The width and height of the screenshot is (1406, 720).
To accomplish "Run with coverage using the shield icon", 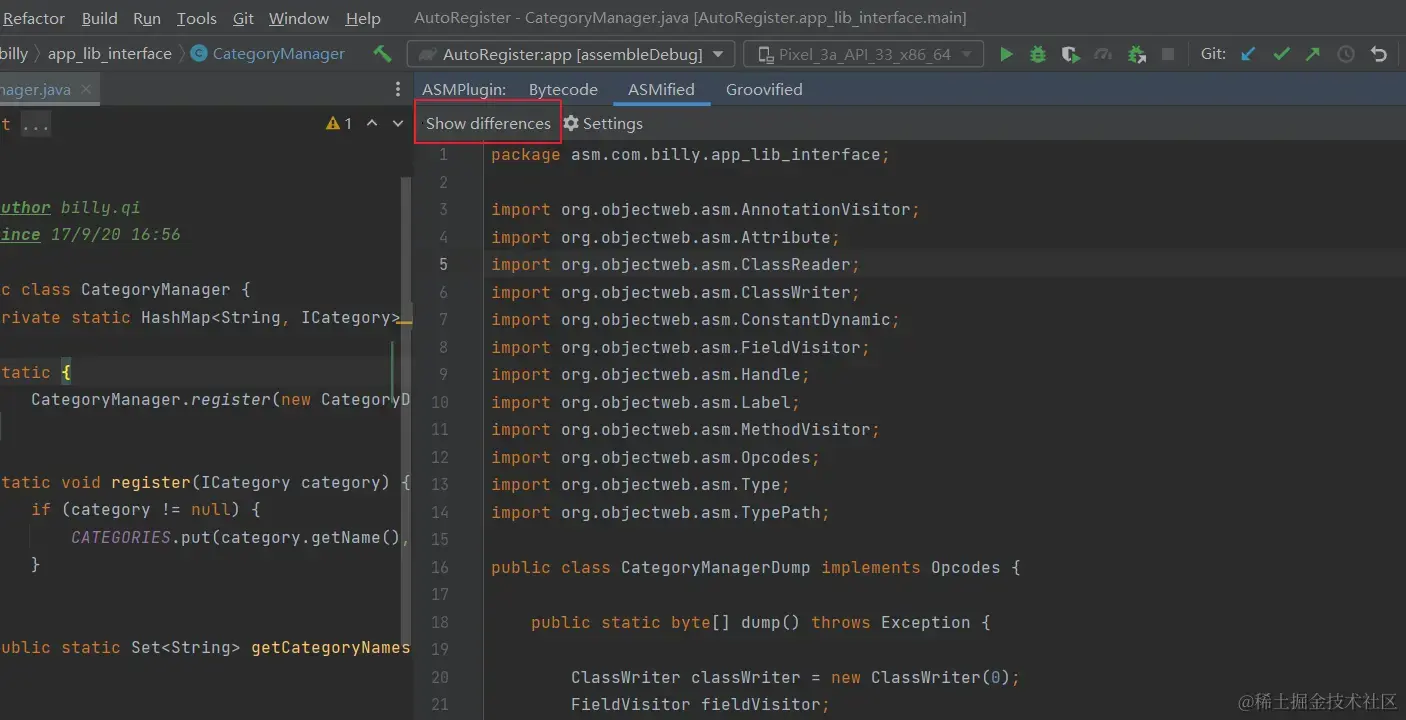I will tap(1070, 54).
